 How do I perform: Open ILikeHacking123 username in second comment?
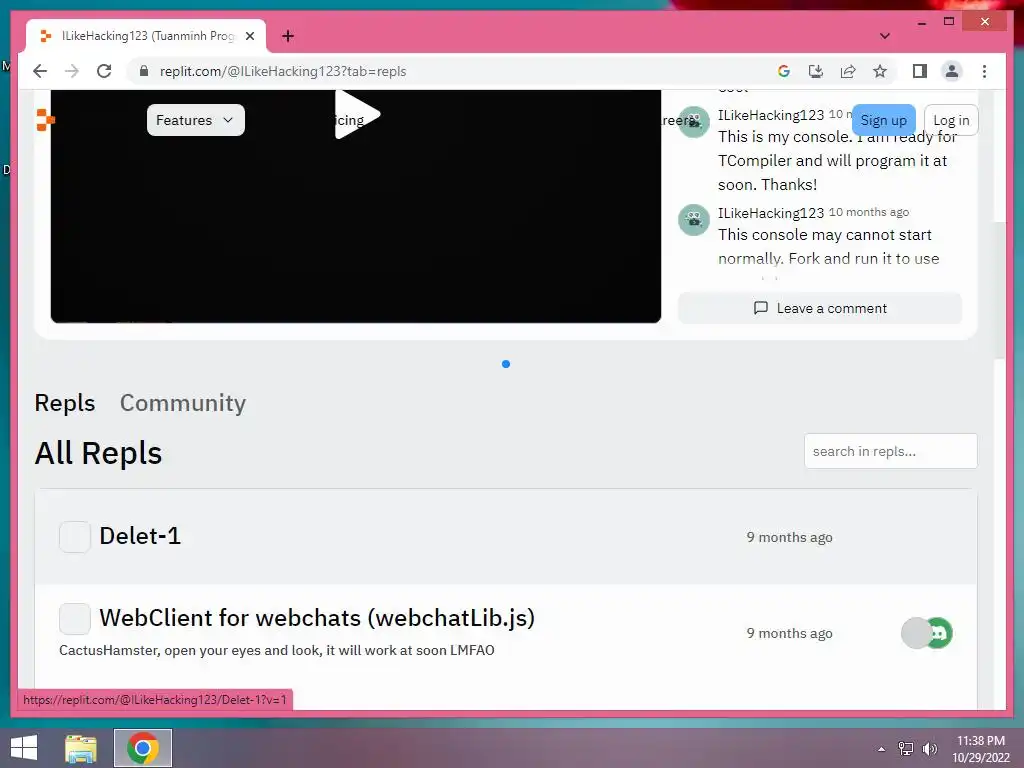pos(771,213)
